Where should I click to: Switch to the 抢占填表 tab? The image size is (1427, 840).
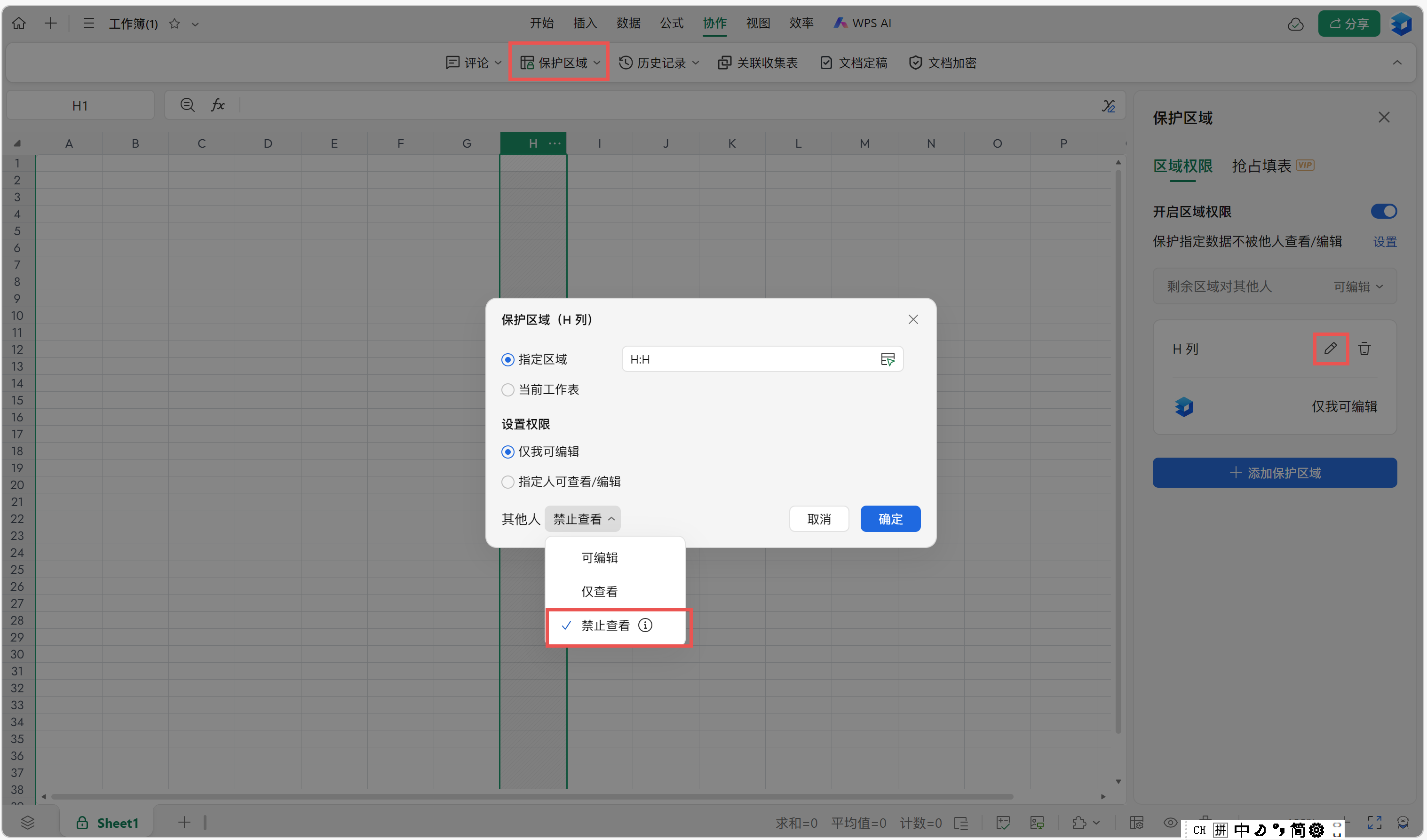tap(1261, 166)
